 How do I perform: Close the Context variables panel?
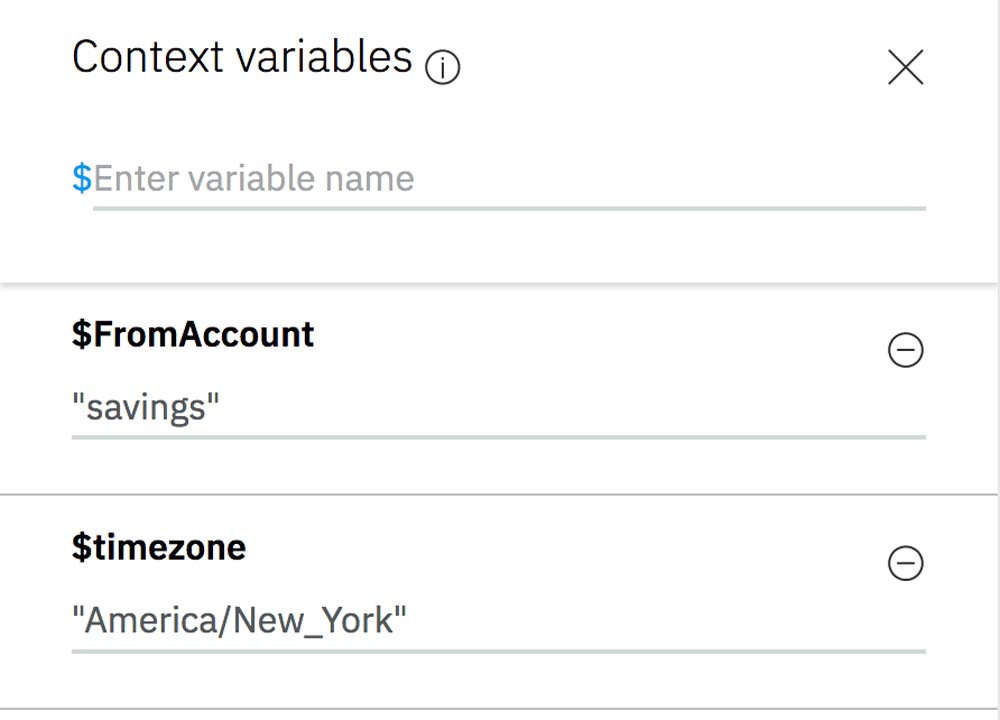point(905,67)
